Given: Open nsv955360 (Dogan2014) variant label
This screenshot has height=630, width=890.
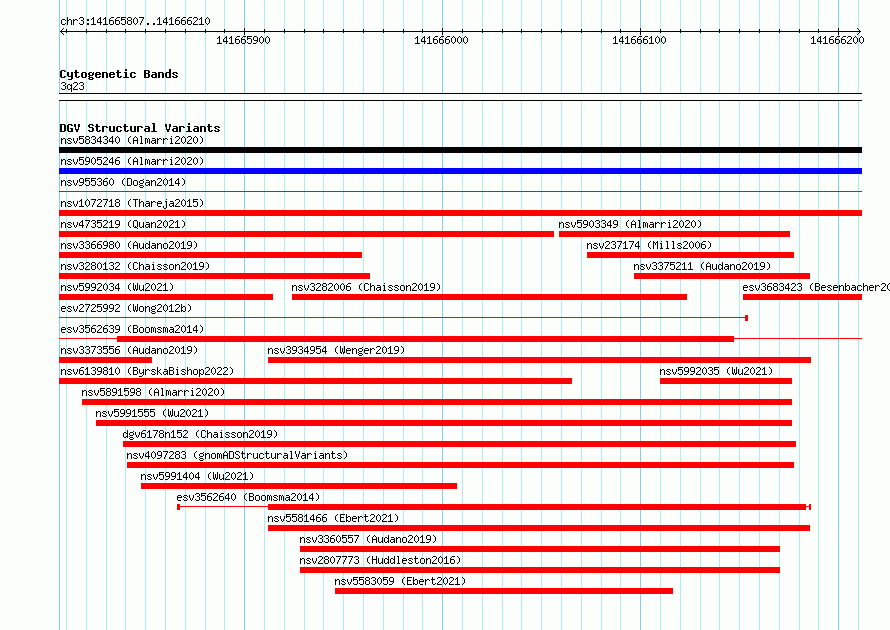Looking at the screenshot, I should (x=123, y=182).
